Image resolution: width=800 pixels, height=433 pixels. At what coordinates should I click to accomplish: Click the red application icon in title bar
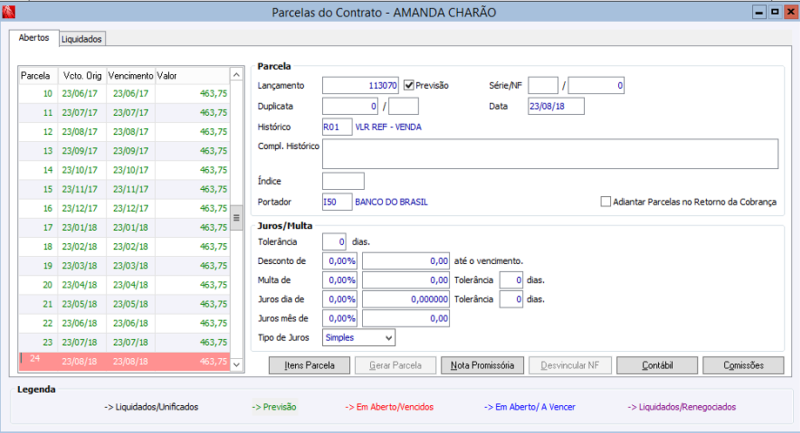point(9,12)
